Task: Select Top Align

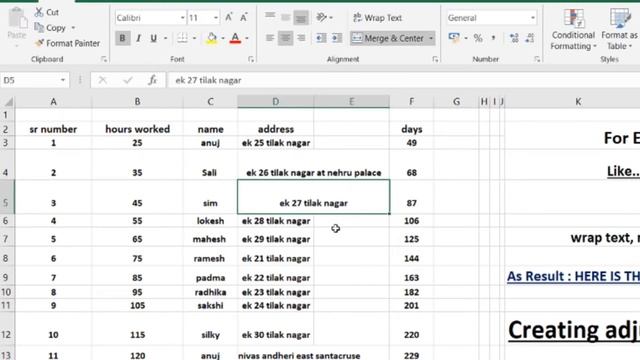Action: (x=270, y=17)
